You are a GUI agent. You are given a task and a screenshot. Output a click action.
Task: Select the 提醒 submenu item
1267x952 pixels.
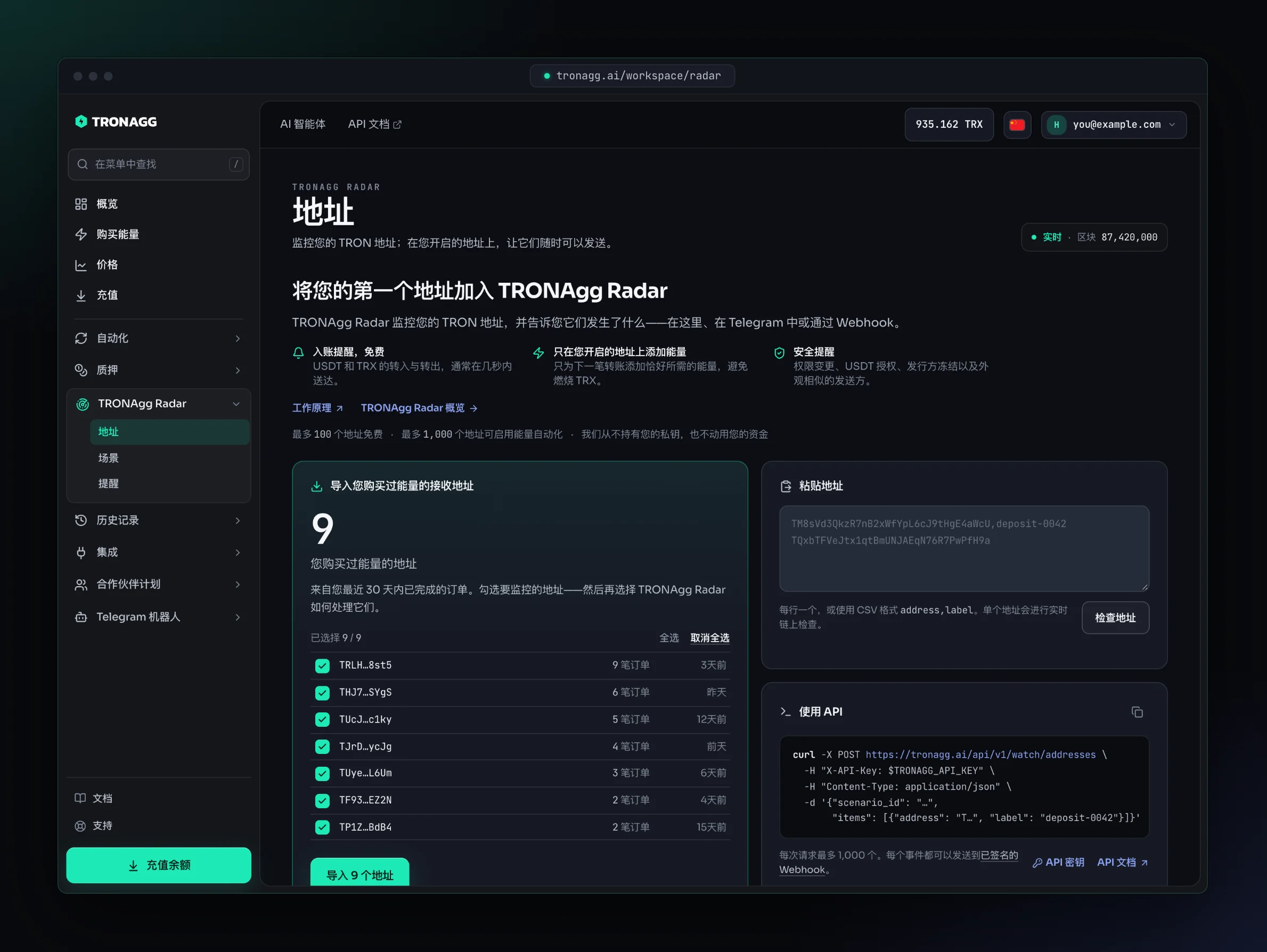point(169,484)
